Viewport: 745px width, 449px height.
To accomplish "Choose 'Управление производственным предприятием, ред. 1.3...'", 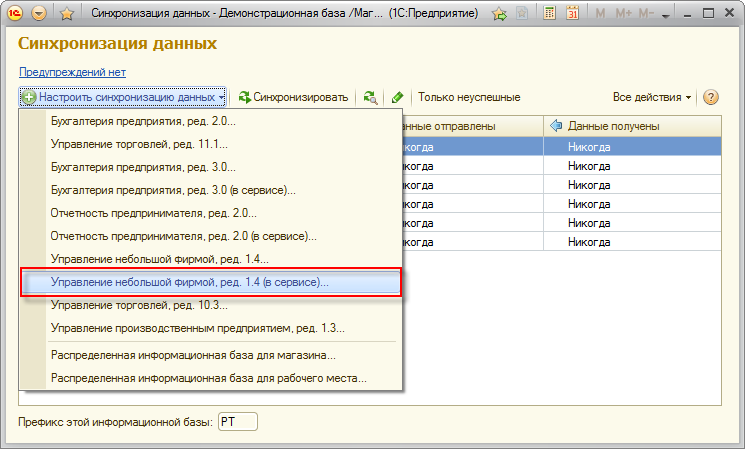I will pyautogui.click(x=211, y=328).
